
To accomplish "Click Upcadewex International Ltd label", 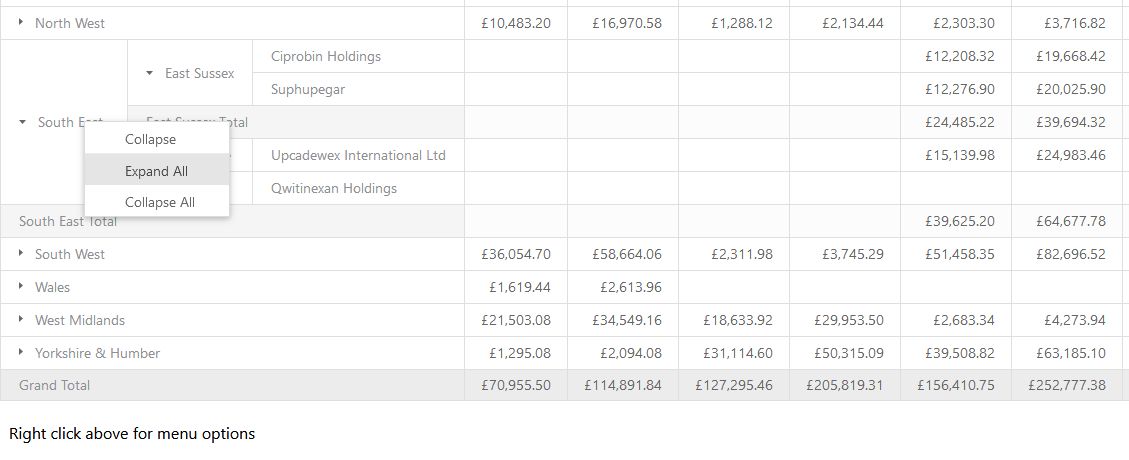I will [x=359, y=155].
